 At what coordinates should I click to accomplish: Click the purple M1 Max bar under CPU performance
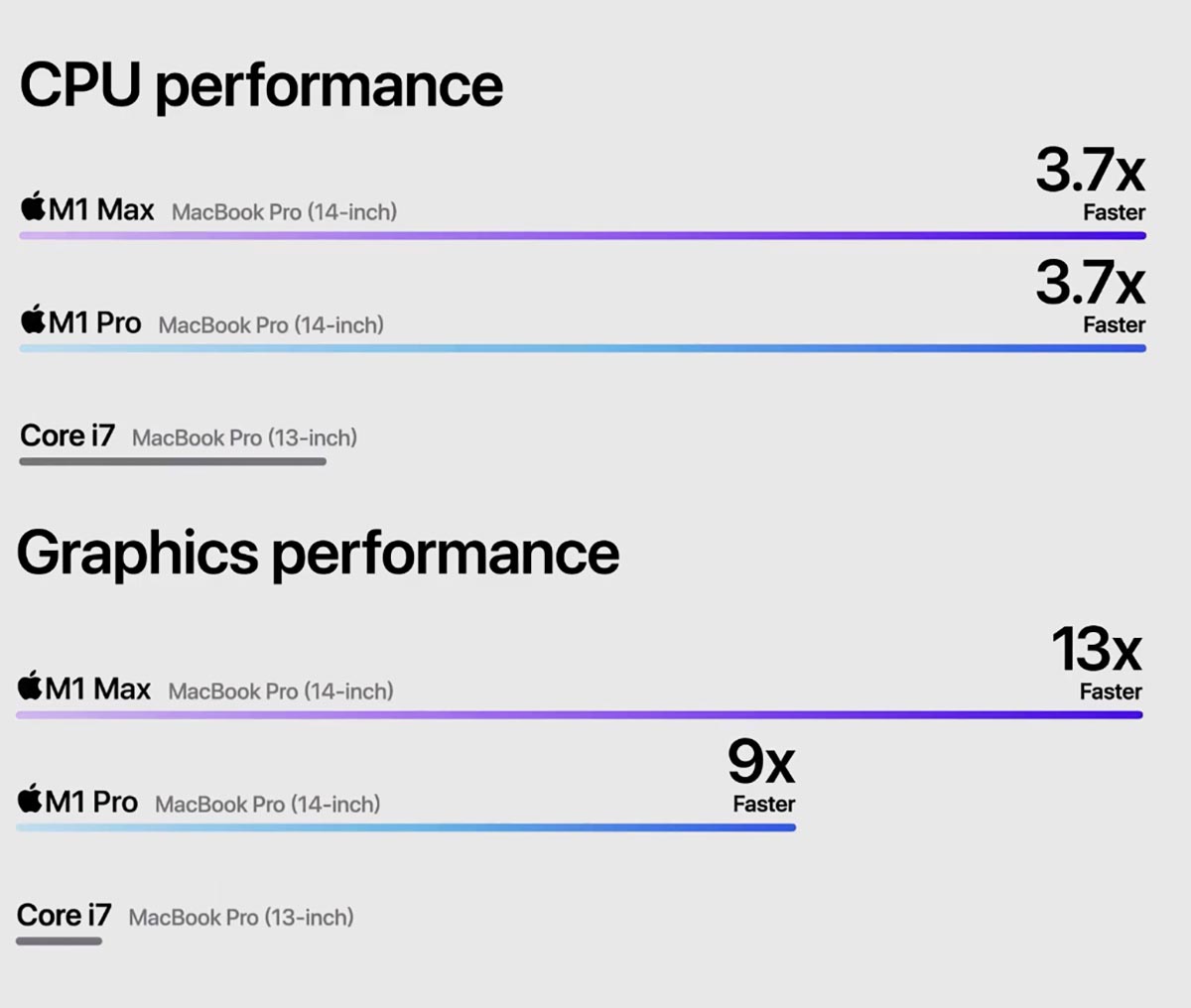pyautogui.click(x=583, y=236)
